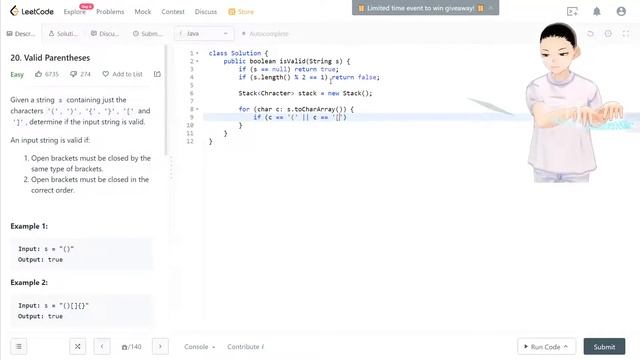Like the problem thumbs up
This screenshot has width=640, height=360.
(38, 74)
